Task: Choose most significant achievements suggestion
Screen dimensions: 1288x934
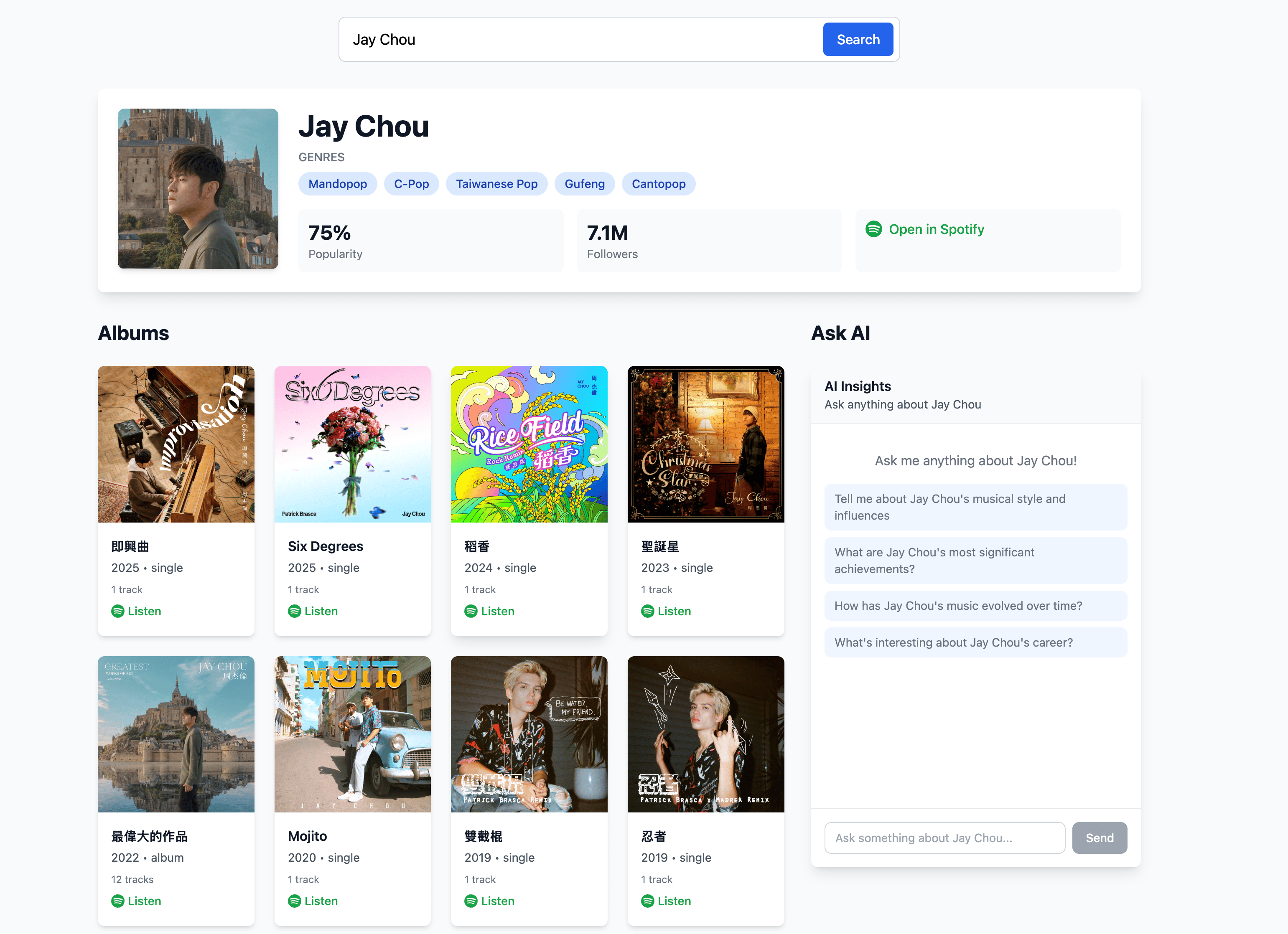Action: 975,561
